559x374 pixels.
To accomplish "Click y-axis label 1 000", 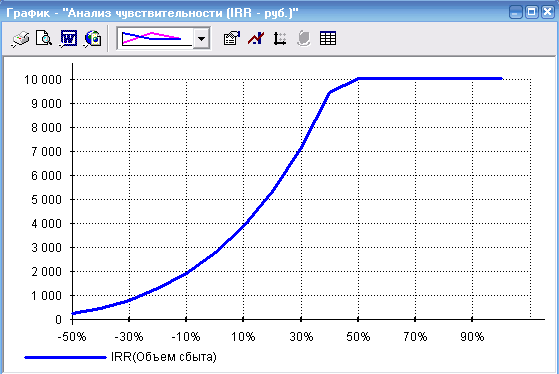I will [x=46, y=296].
